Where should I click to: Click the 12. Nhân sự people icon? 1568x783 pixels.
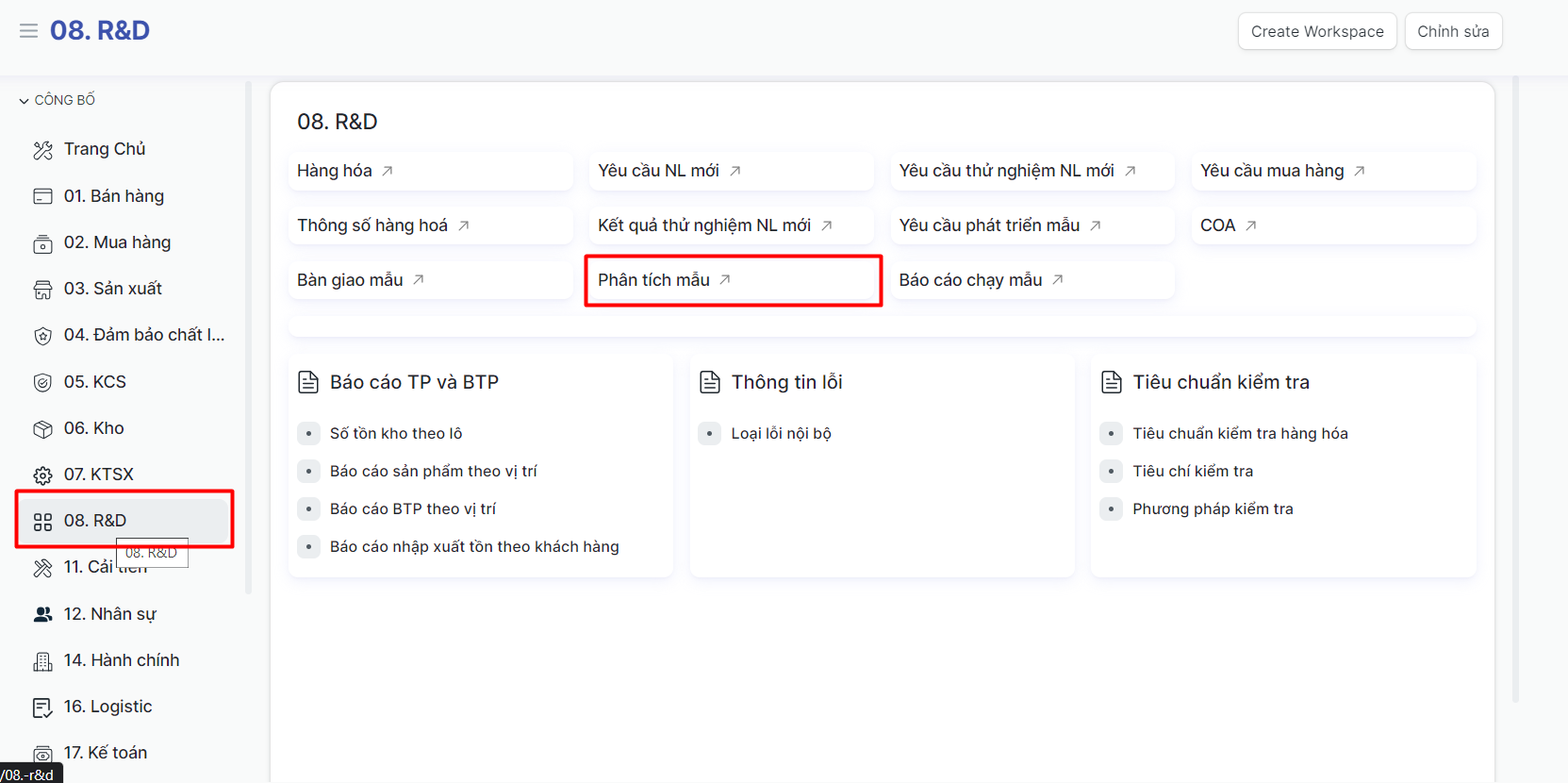(42, 615)
